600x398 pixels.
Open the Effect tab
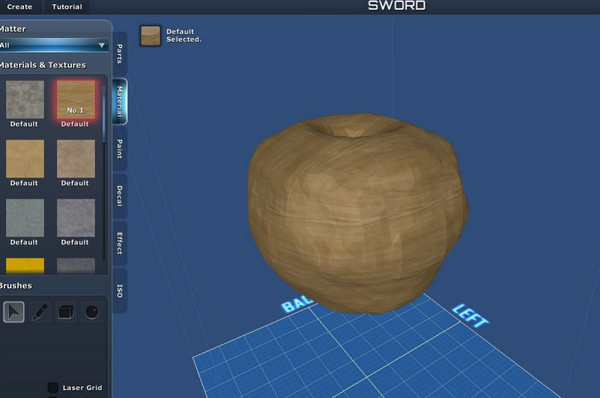click(120, 243)
